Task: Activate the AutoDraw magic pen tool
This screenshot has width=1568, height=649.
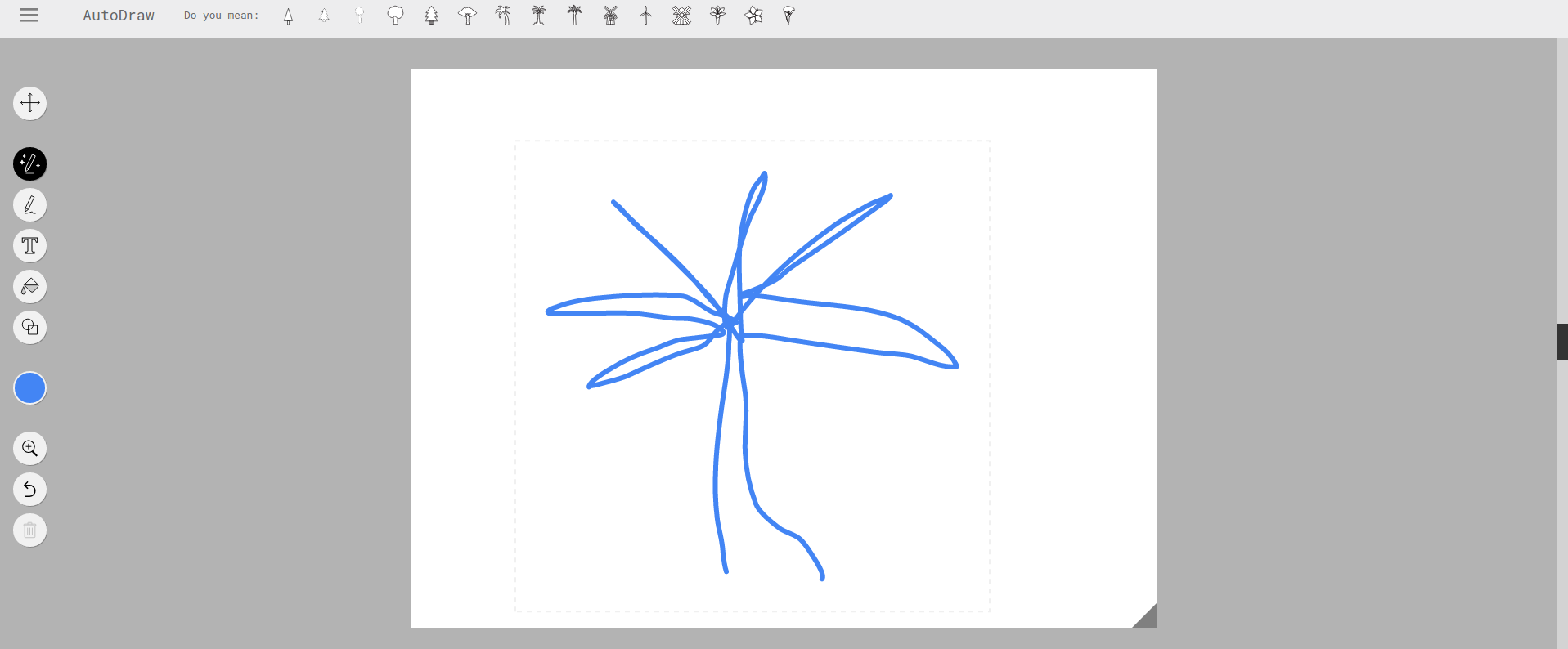Action: point(30,164)
